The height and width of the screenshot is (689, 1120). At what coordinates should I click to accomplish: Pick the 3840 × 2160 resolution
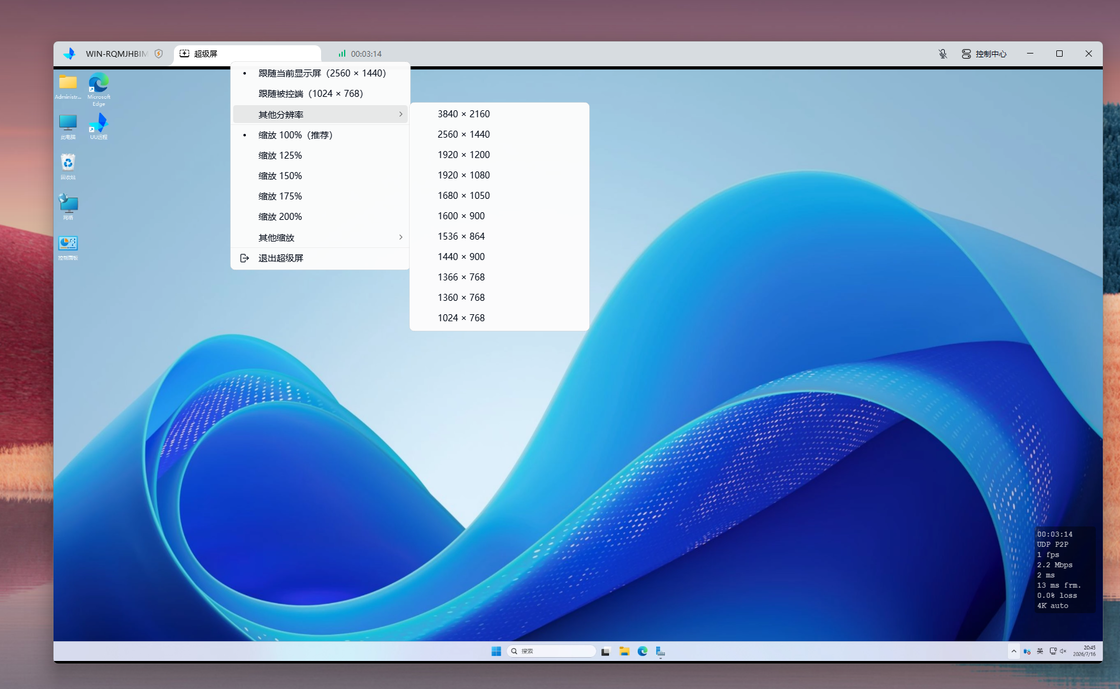(x=499, y=114)
